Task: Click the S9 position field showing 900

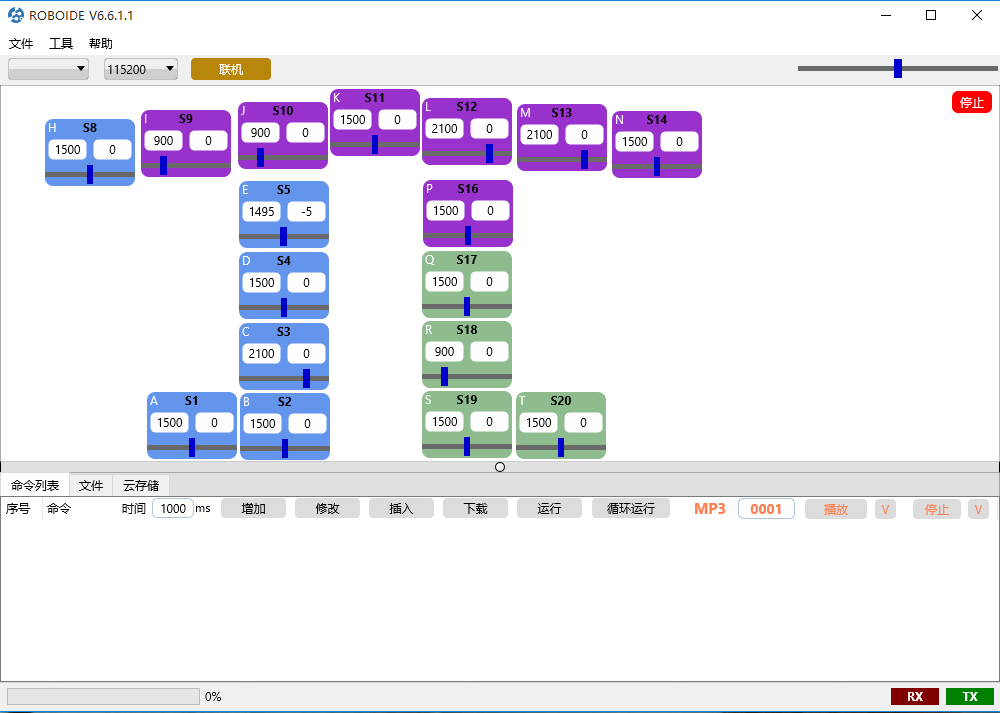Action: (x=163, y=140)
